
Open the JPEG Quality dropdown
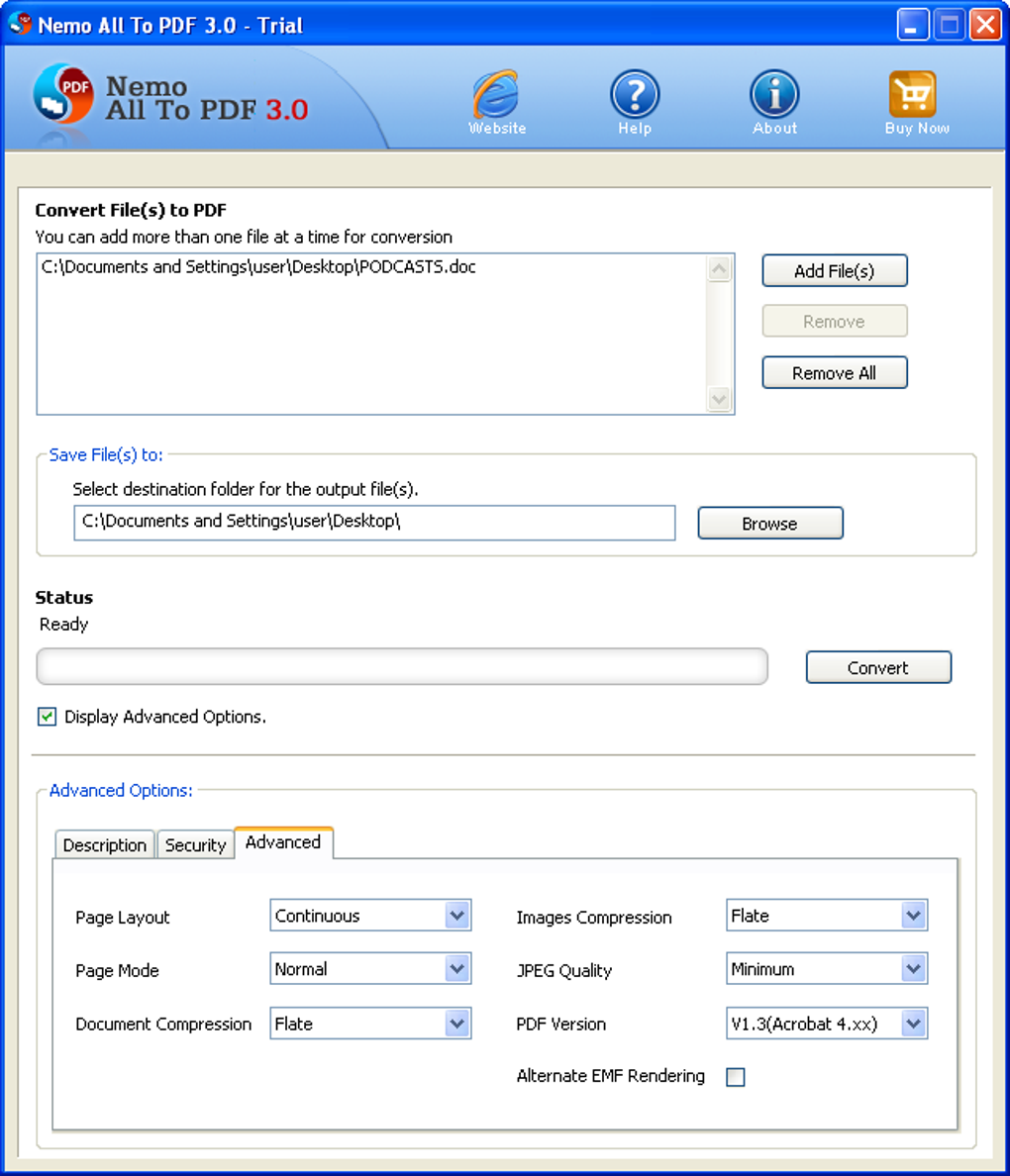pyautogui.click(x=915, y=968)
